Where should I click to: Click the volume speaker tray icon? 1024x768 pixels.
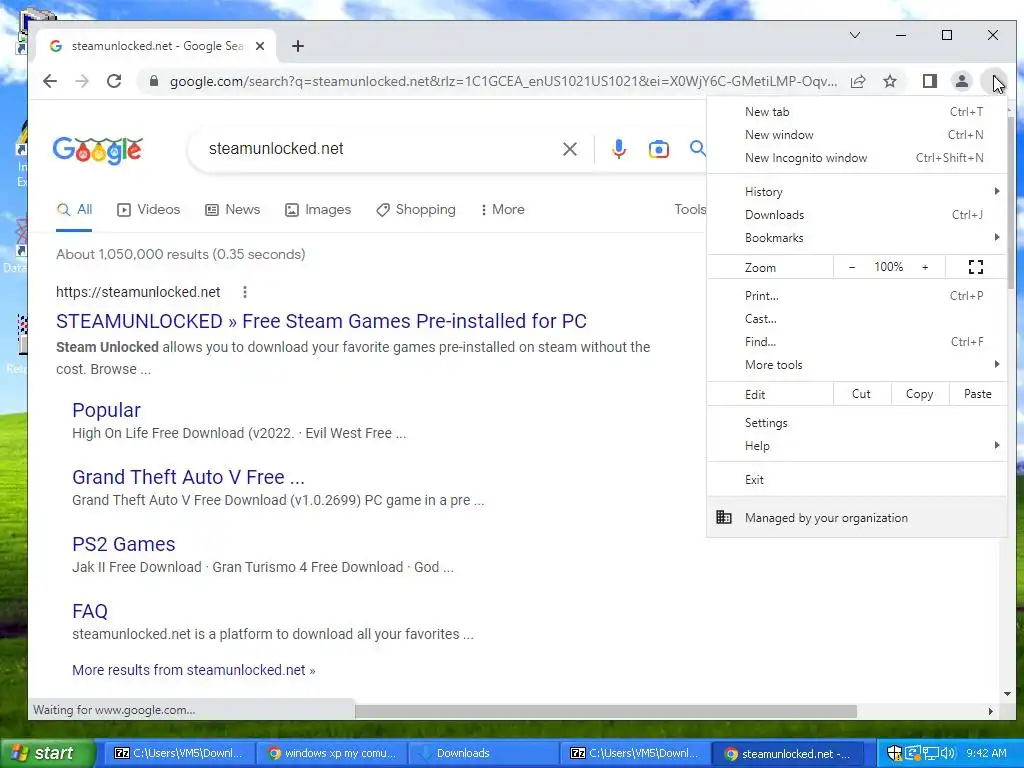tap(948, 753)
